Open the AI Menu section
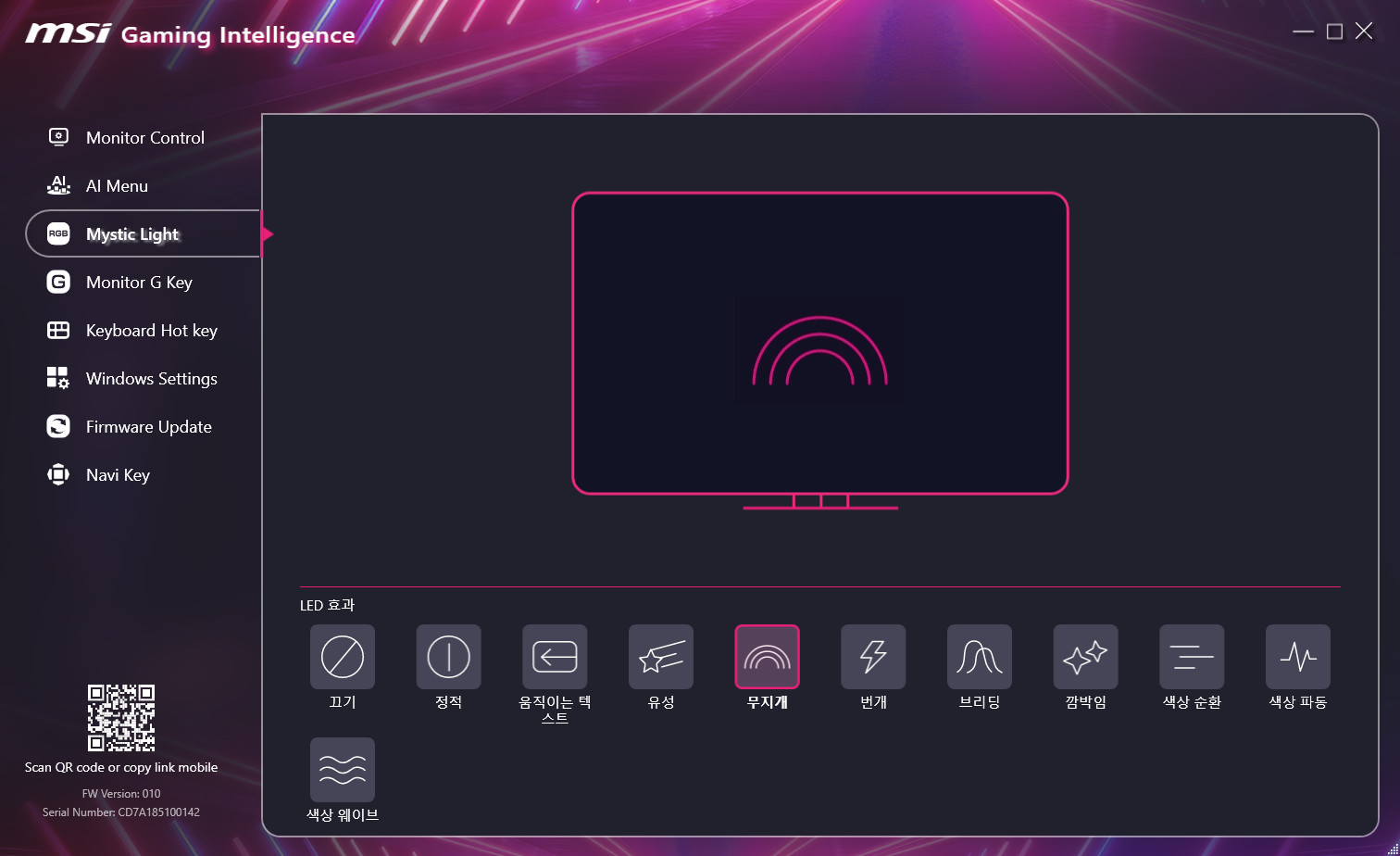1400x856 pixels. tap(117, 185)
